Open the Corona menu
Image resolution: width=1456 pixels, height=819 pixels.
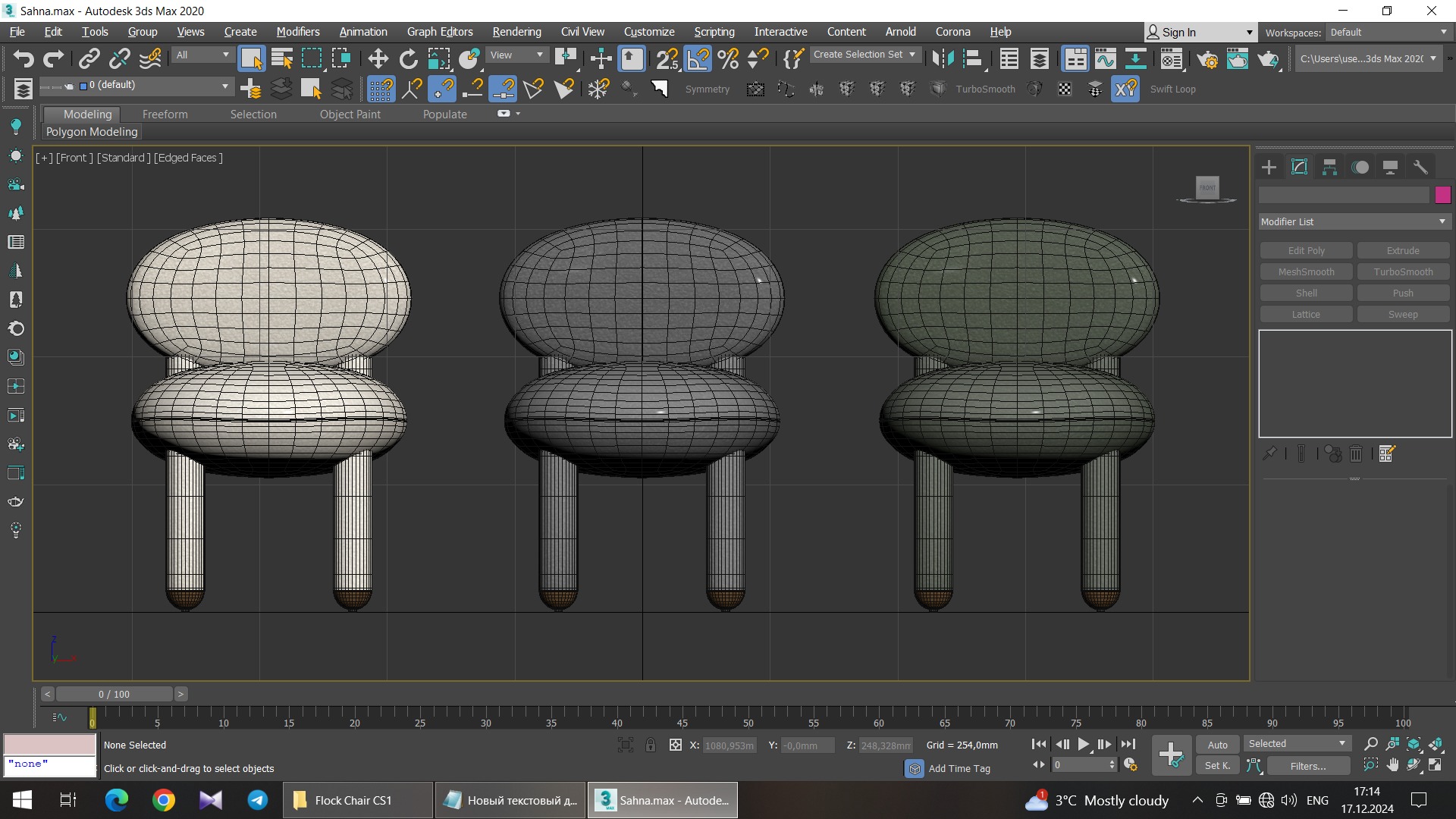point(952,32)
